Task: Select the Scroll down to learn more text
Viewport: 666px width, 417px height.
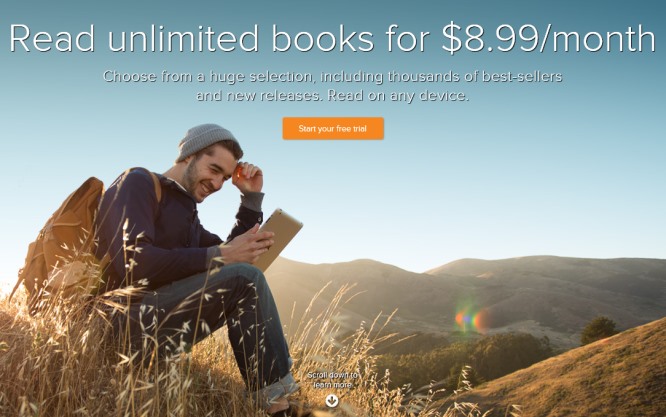Action: coord(333,380)
